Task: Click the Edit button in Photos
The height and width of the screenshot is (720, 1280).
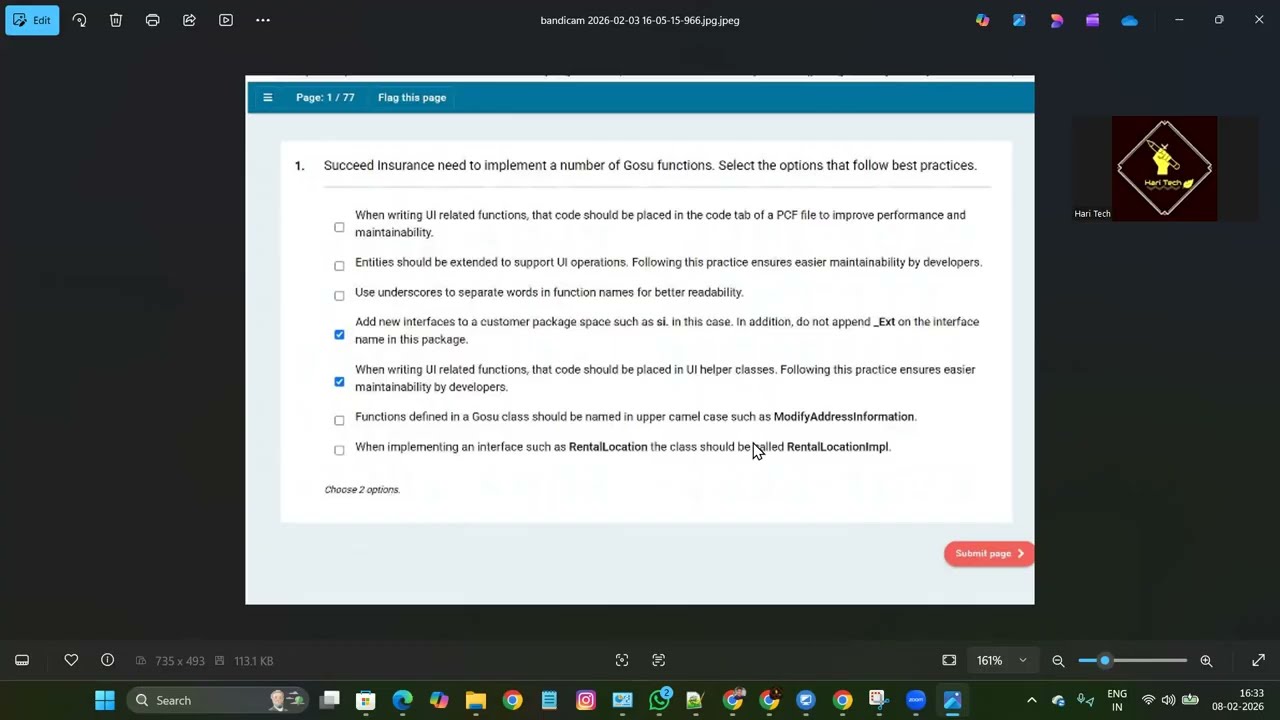Action: tap(32, 20)
